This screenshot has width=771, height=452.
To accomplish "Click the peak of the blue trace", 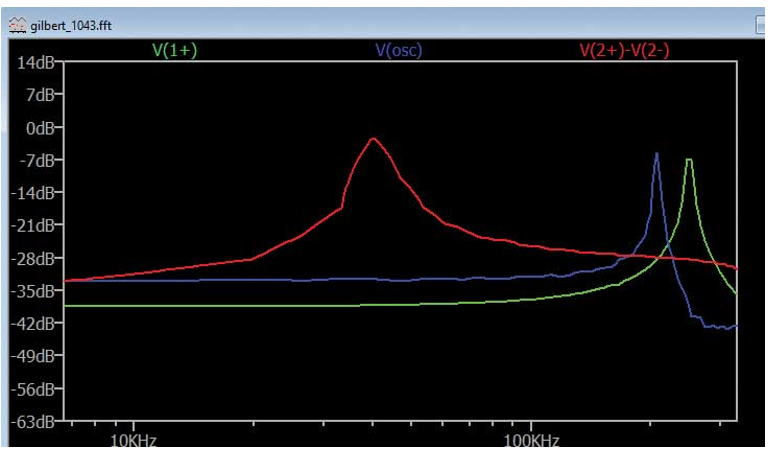I will click(656, 154).
